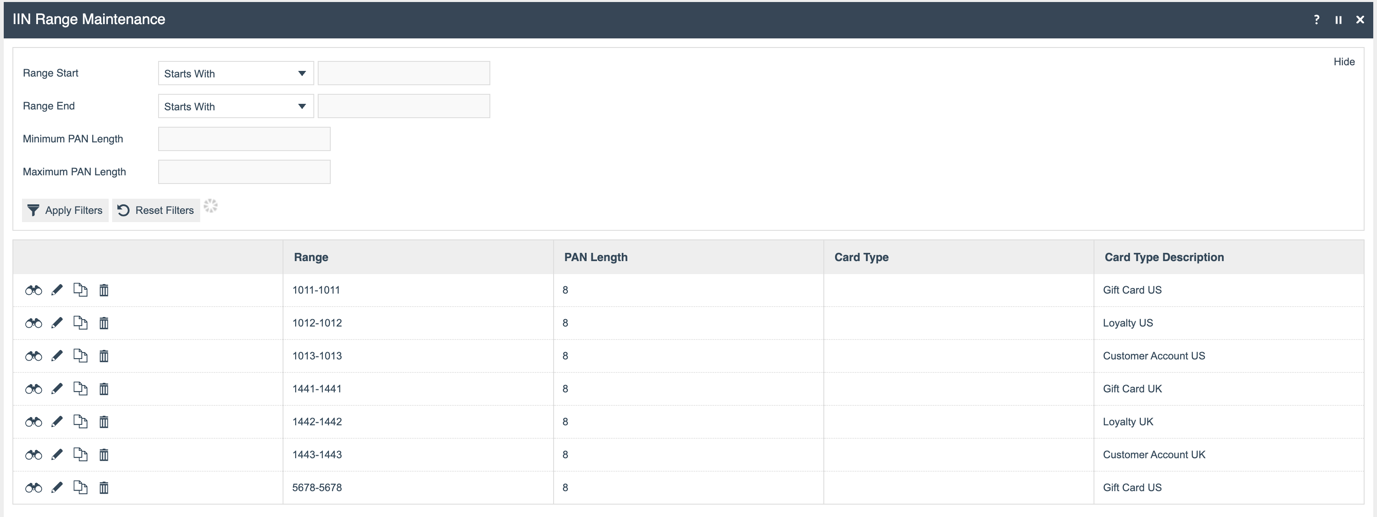Copy the 5678-5678 range row

tap(80, 488)
